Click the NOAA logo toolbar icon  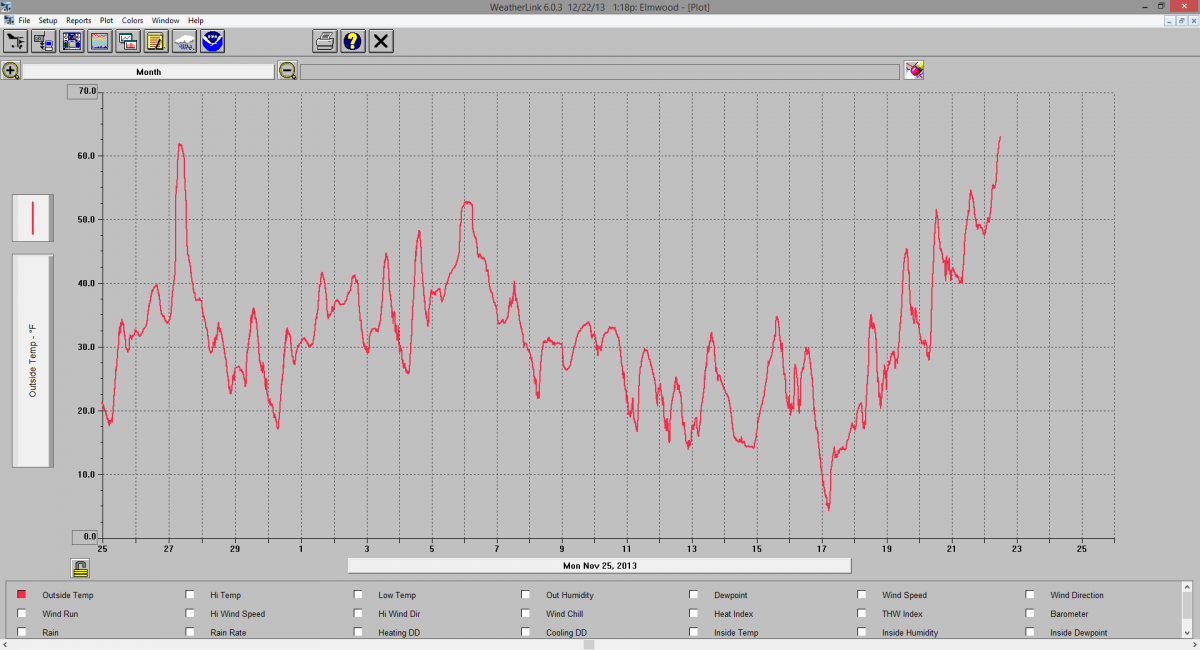click(x=212, y=41)
